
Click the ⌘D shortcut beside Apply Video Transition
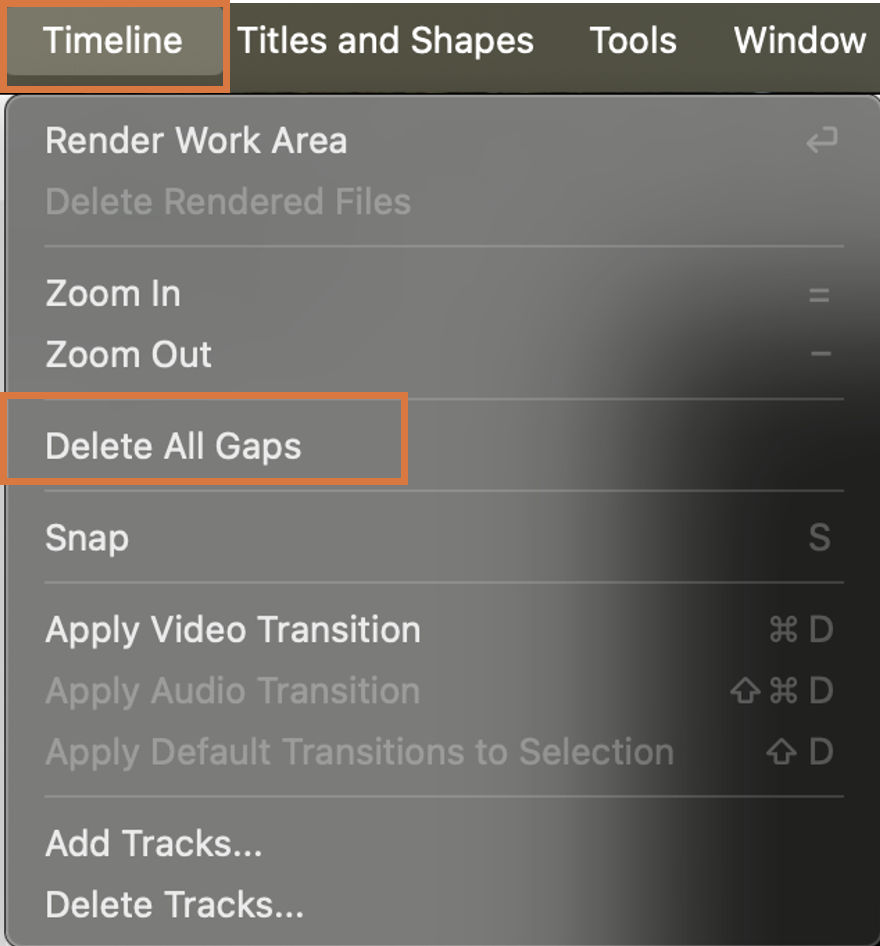(800, 630)
